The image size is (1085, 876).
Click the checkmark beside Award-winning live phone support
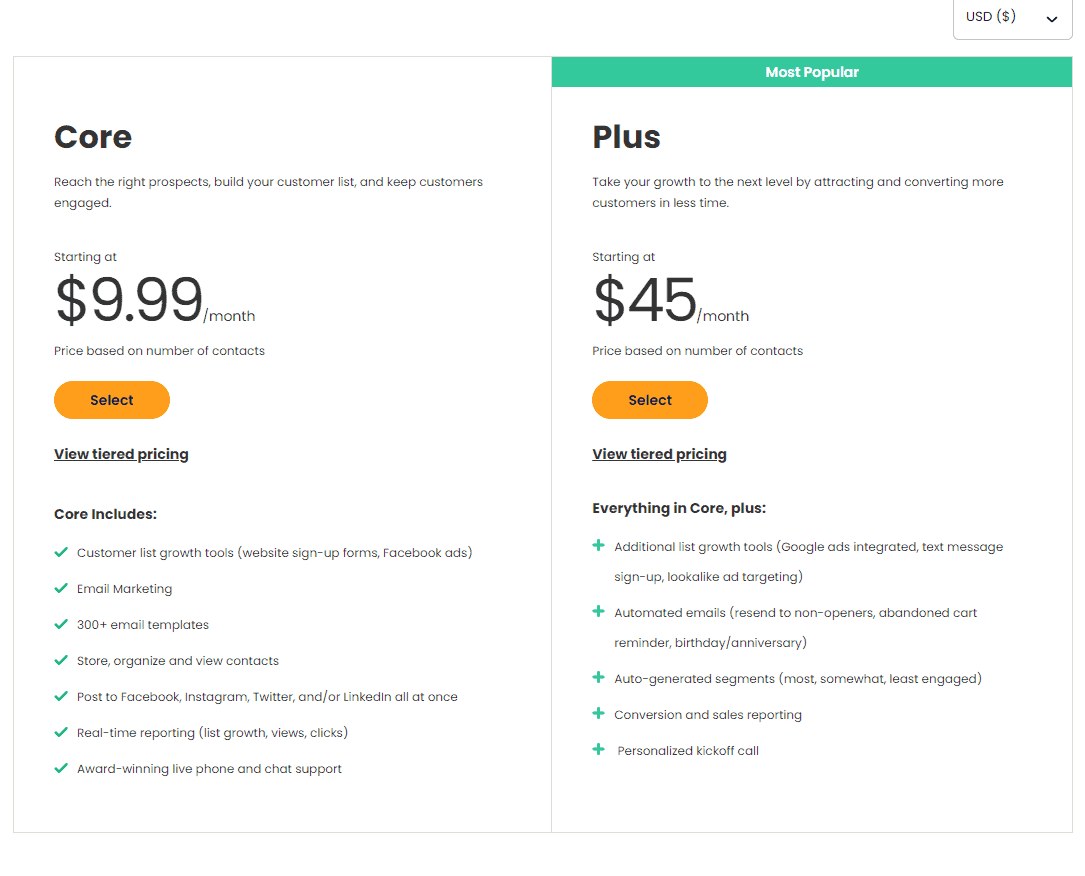point(62,768)
